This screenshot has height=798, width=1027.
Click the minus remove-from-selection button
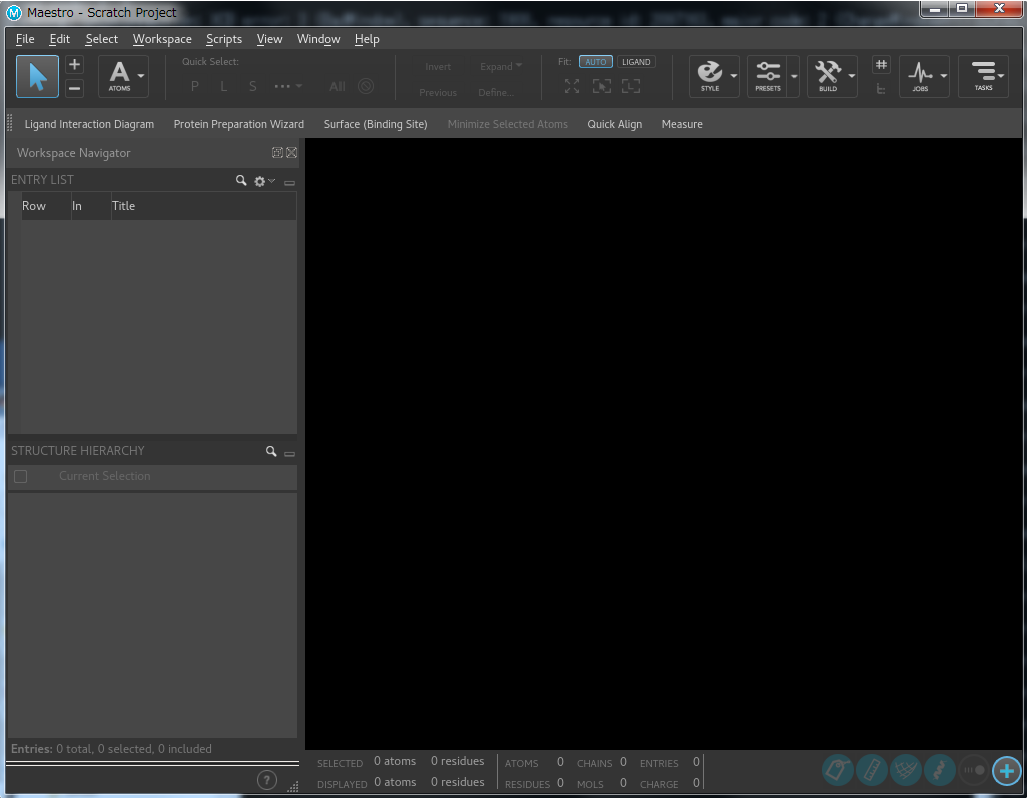click(75, 88)
